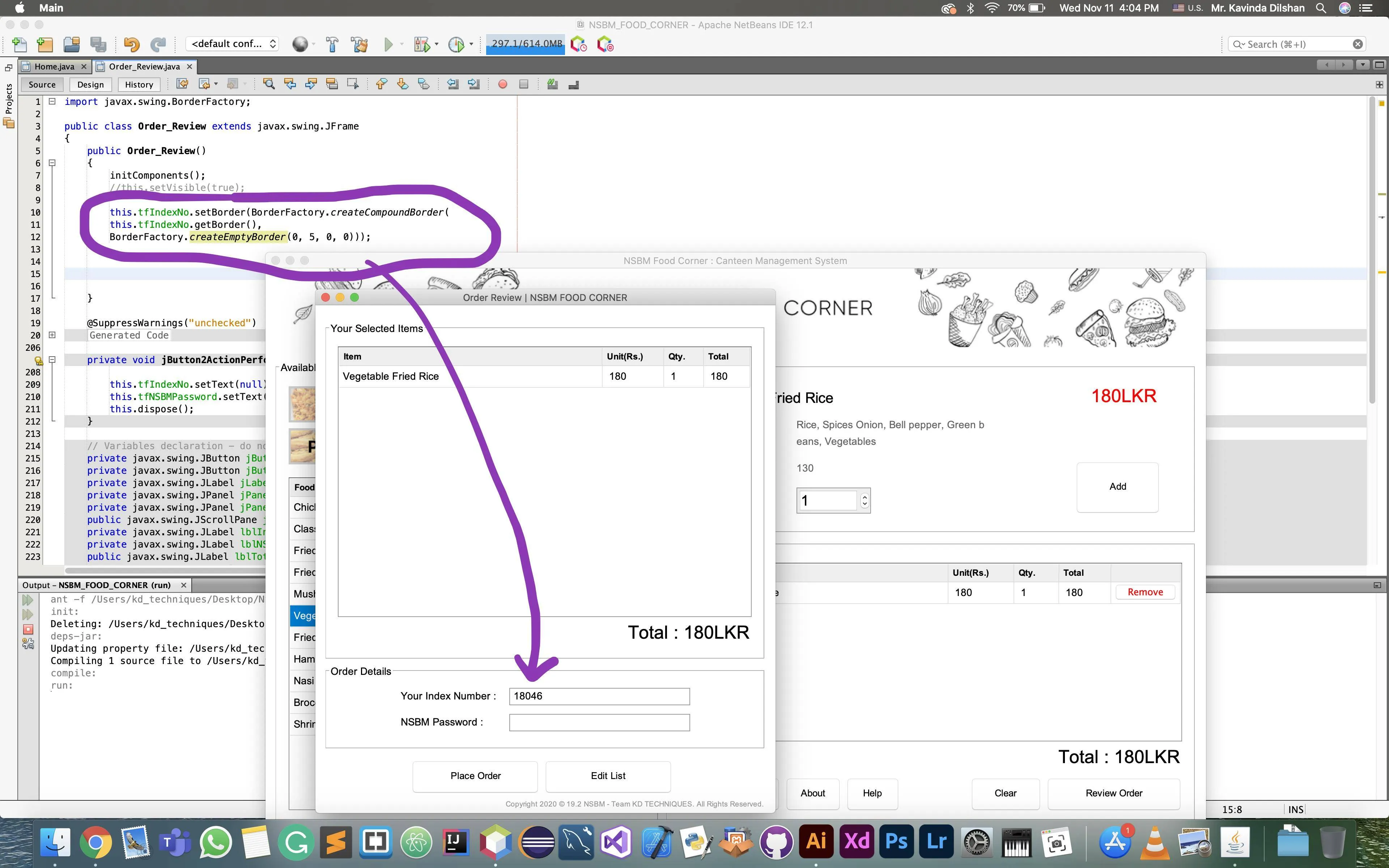The image size is (1389, 868).
Task: Click the Build Project hammer icon
Action: [332, 44]
